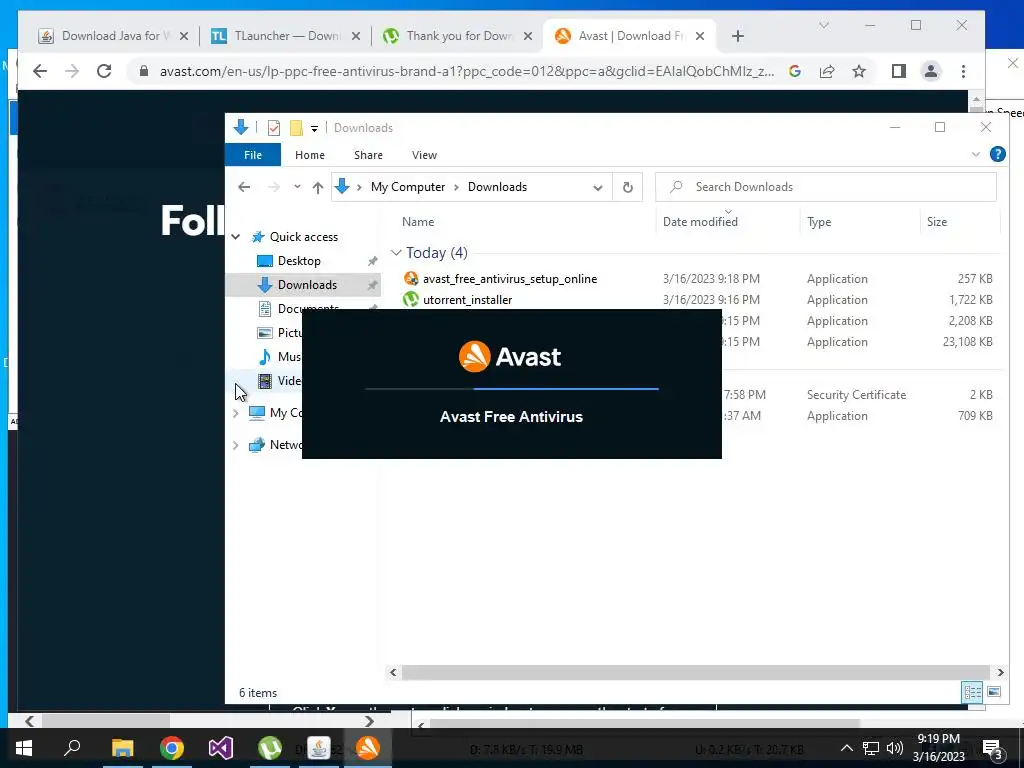Select avast_free_antivirus_setup_online file
This screenshot has width=1024, height=768.
click(509, 279)
